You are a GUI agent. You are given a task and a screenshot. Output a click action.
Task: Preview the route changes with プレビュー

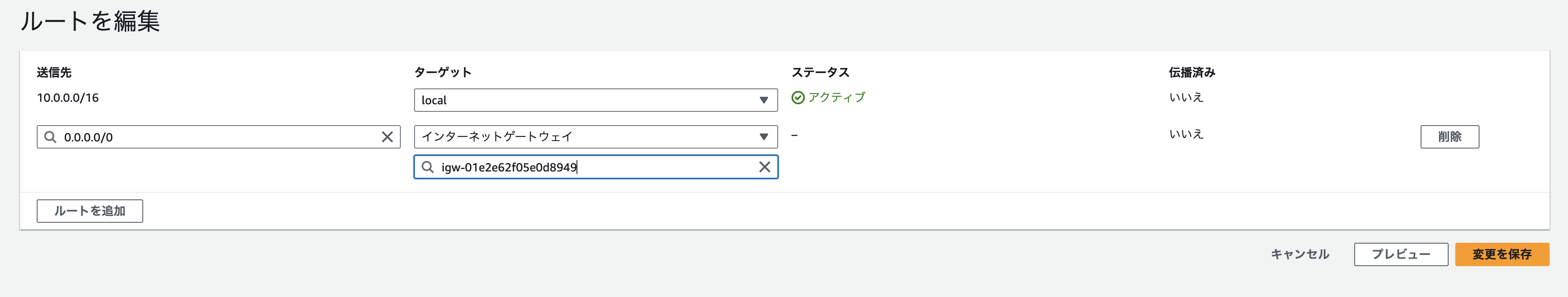1401,254
